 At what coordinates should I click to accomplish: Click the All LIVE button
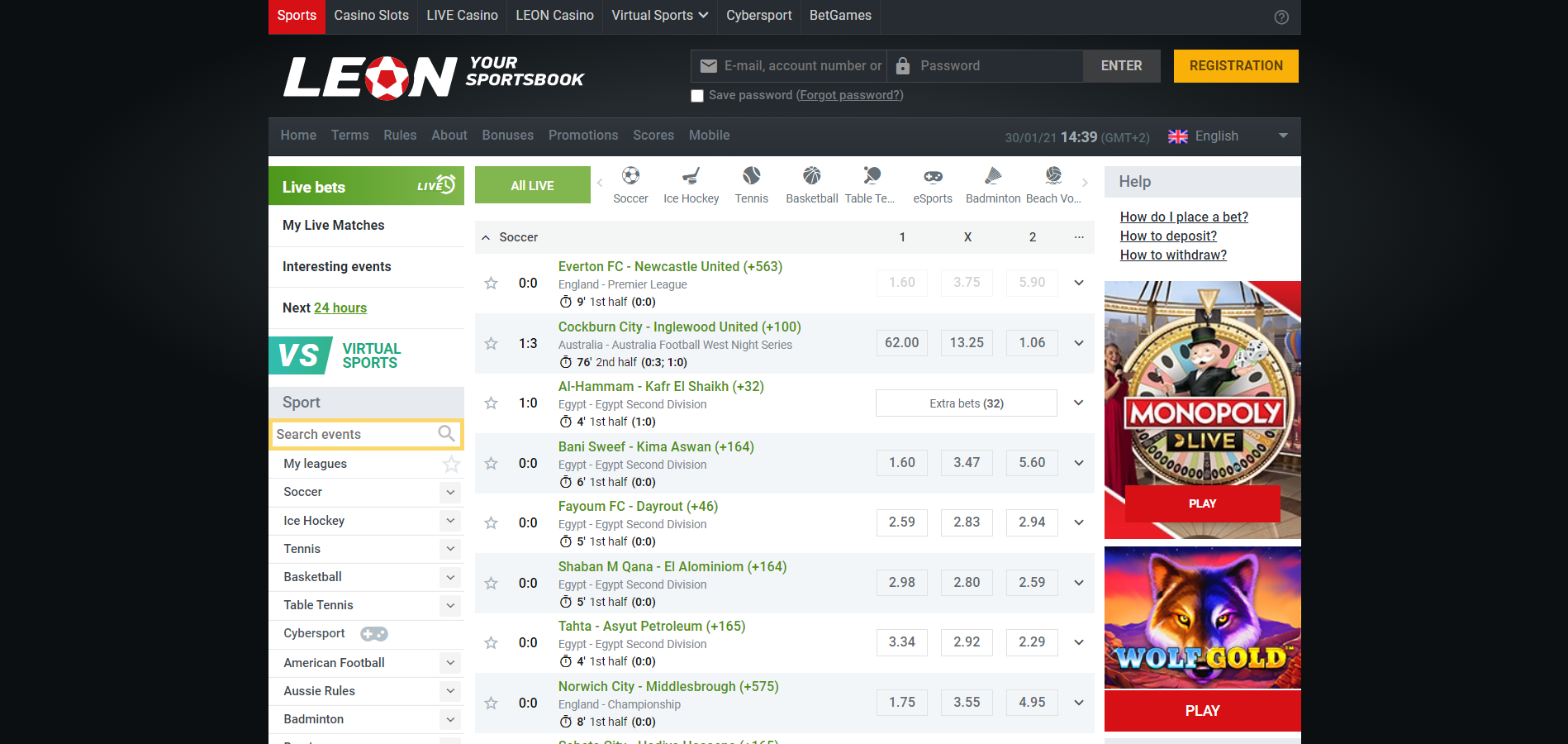coord(532,185)
